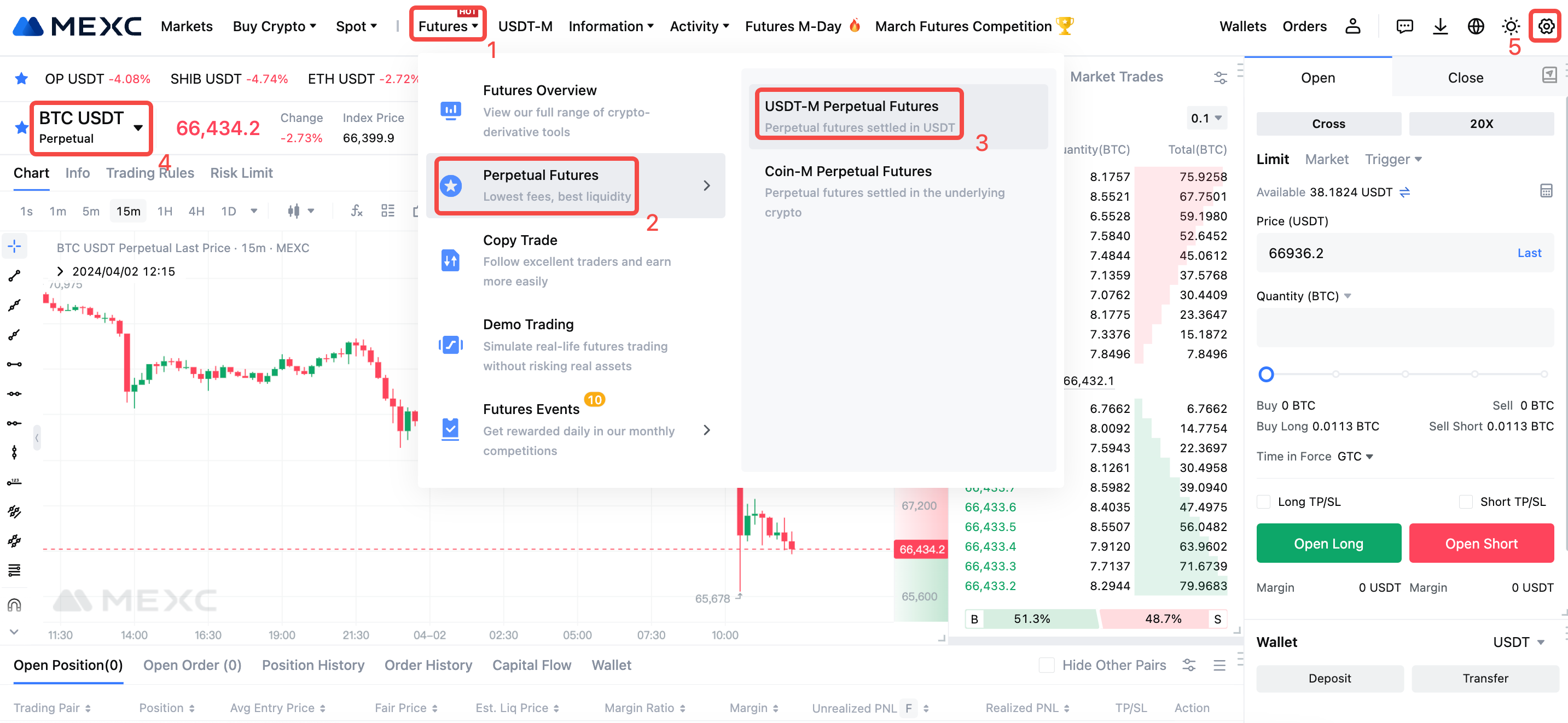Open candlestick chart type dropdown
The width and height of the screenshot is (1568, 723).
coord(301,211)
